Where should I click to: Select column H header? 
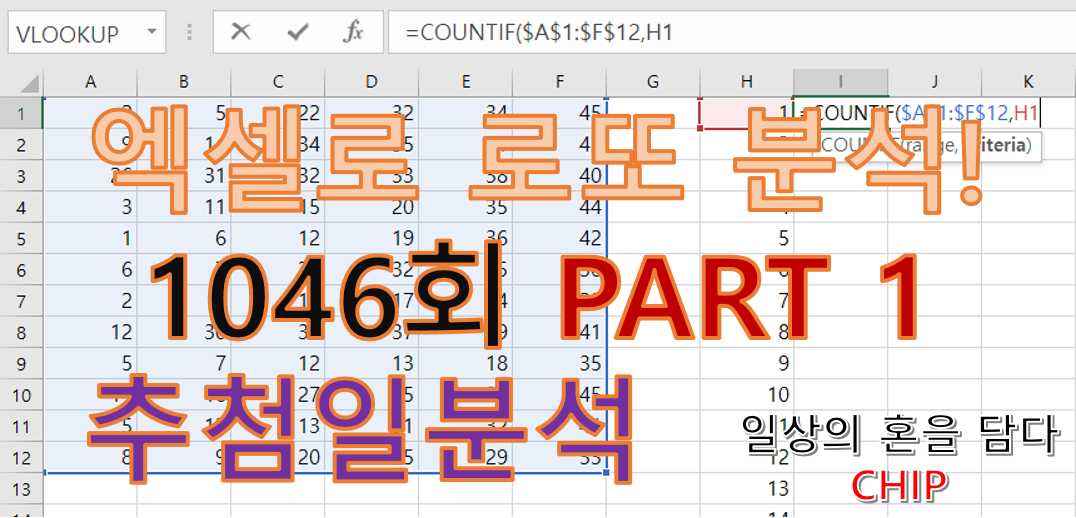pos(747,82)
